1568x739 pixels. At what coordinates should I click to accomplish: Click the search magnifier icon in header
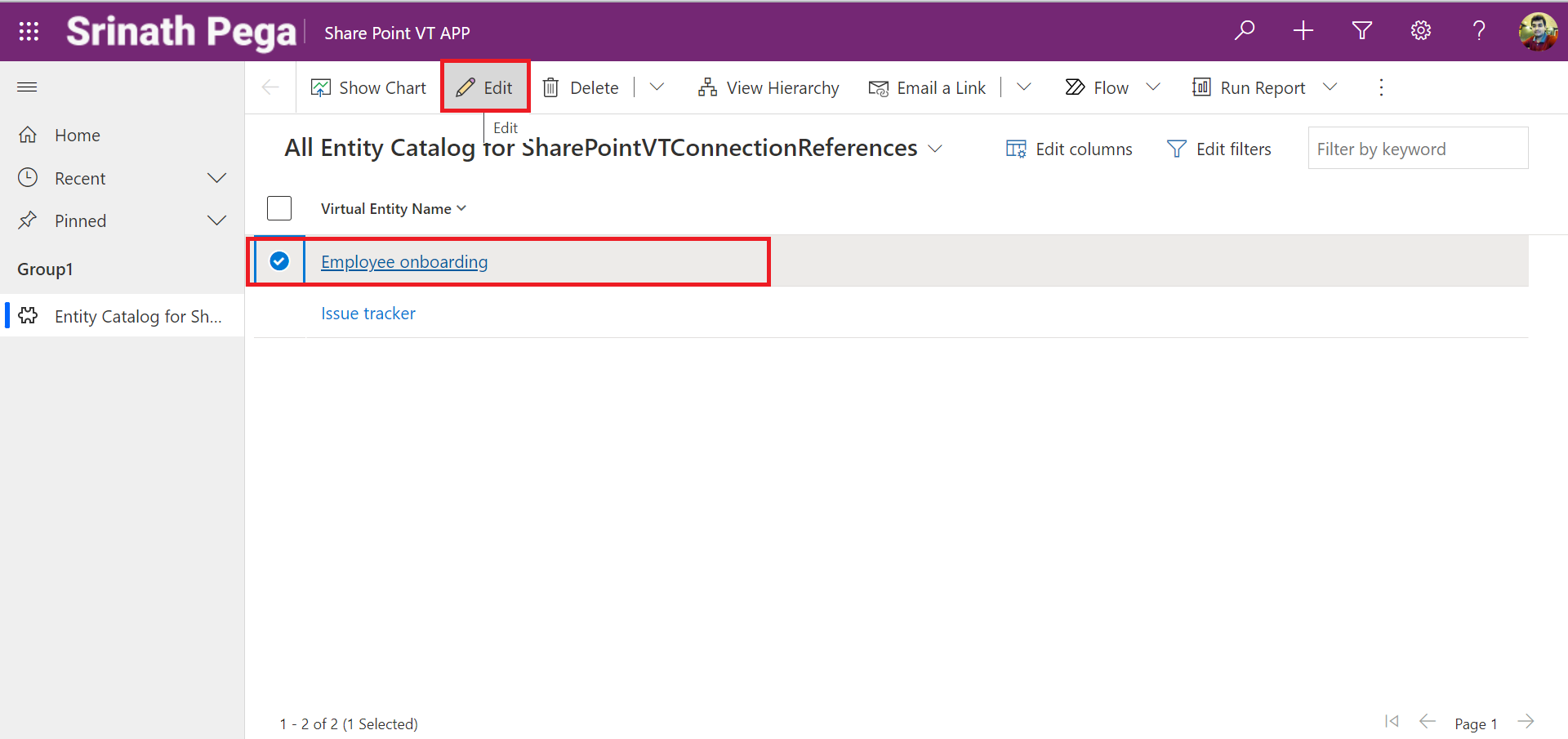(x=1244, y=31)
